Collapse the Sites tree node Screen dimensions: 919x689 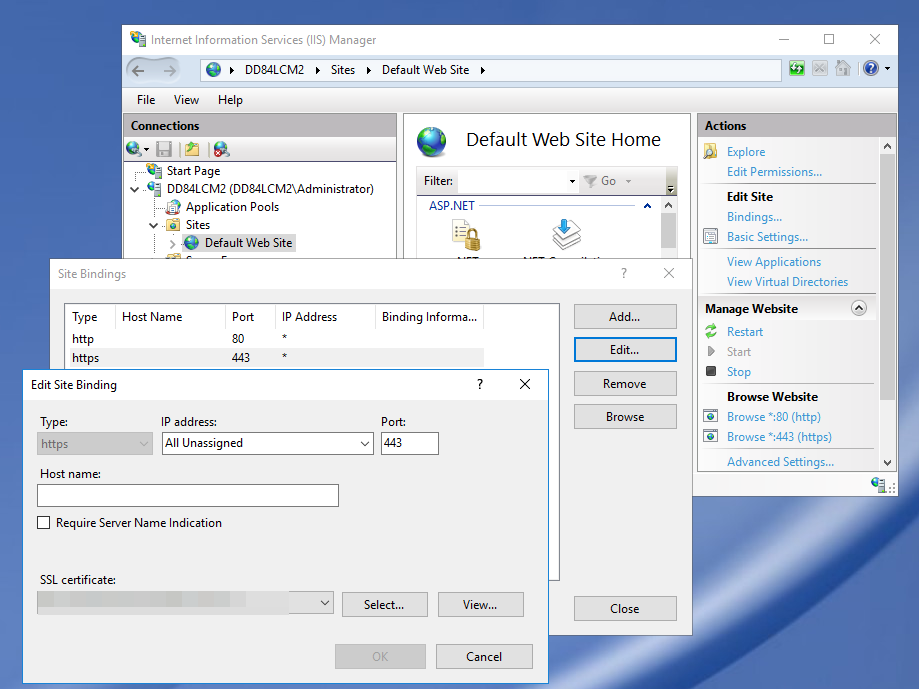(154, 225)
